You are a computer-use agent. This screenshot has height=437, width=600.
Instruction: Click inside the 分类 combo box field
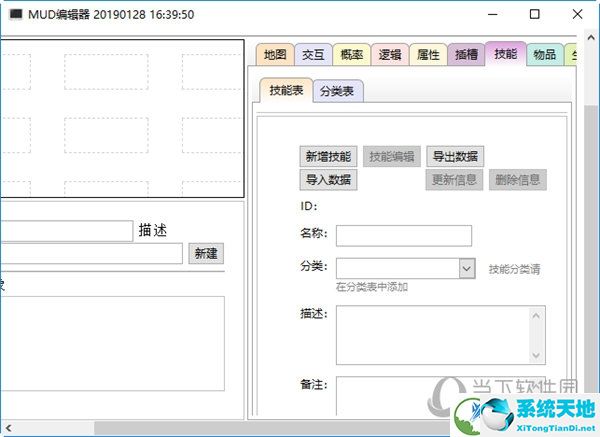(398, 268)
